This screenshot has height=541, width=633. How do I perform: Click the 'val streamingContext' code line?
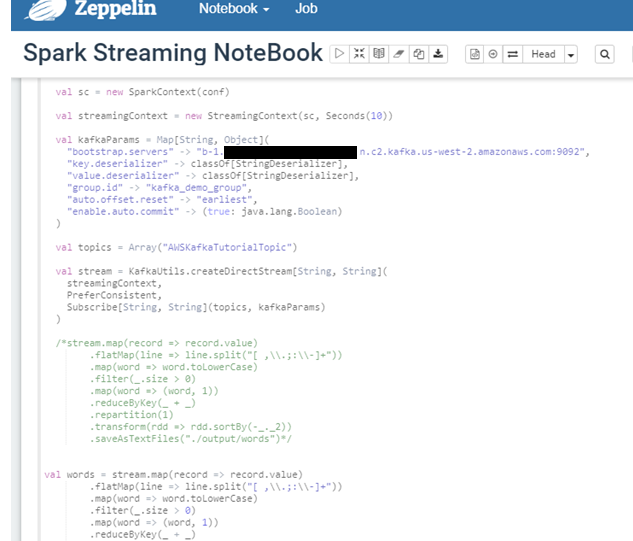(224, 116)
